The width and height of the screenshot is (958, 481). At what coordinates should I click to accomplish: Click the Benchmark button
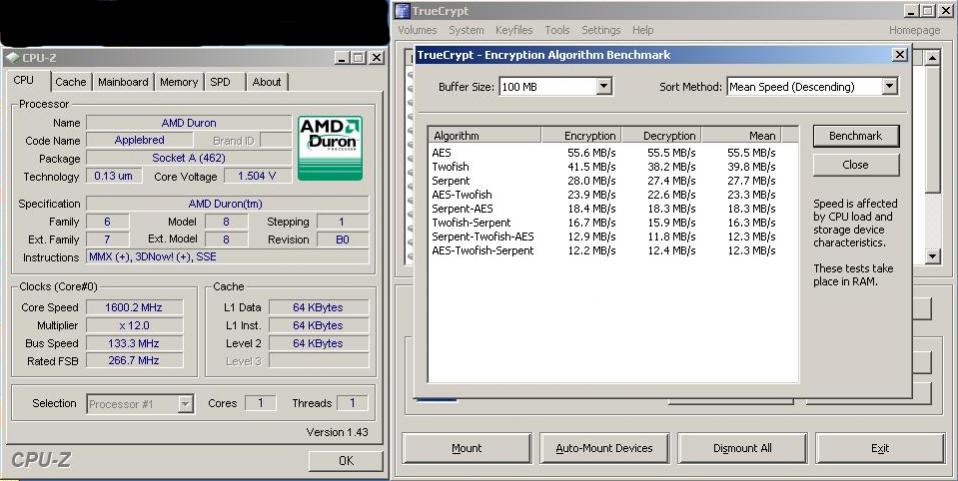[x=855, y=136]
